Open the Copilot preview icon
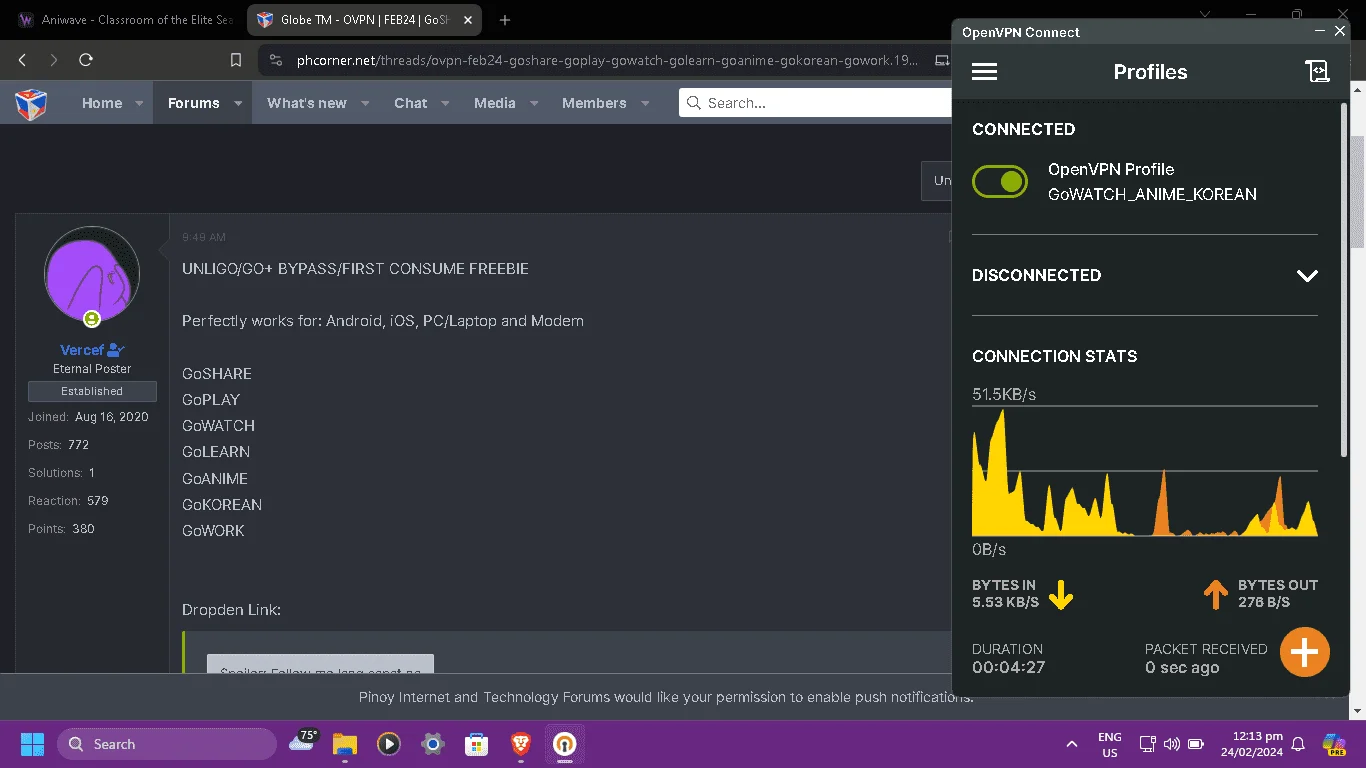This screenshot has width=1366, height=768. (x=1334, y=744)
